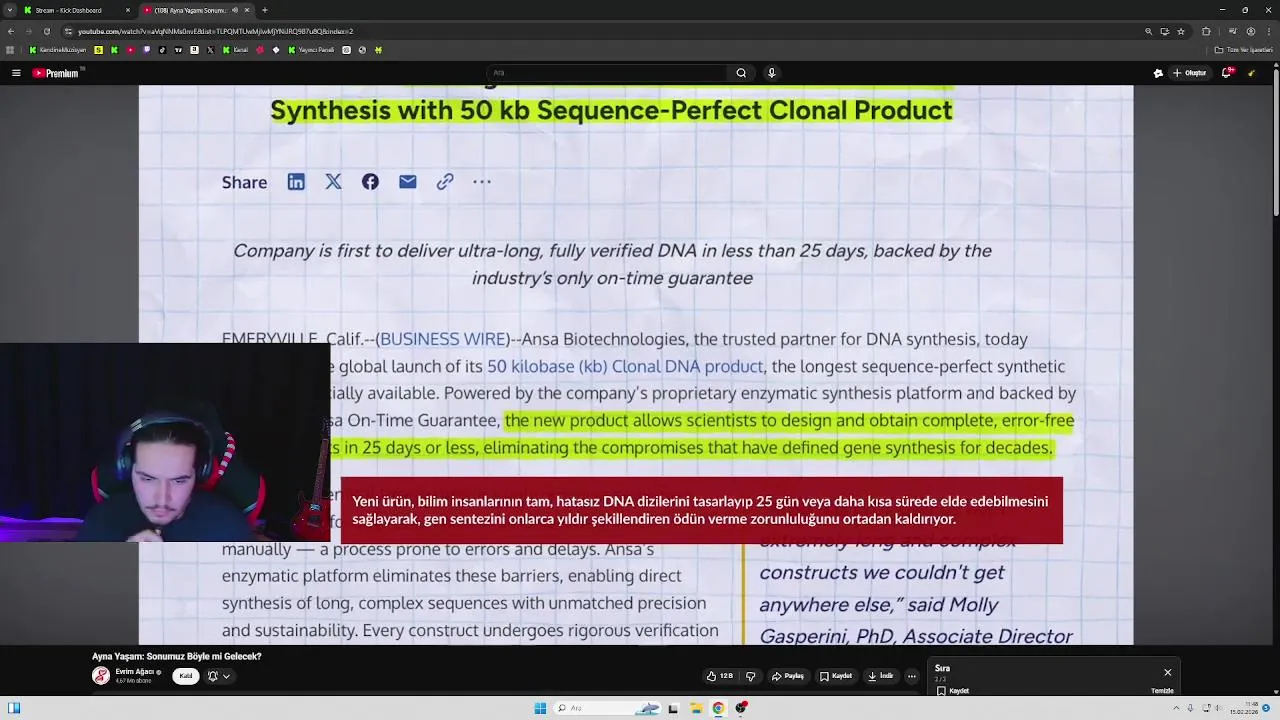Open the X bookmark icon in bookmarks bar

[x=210, y=50]
